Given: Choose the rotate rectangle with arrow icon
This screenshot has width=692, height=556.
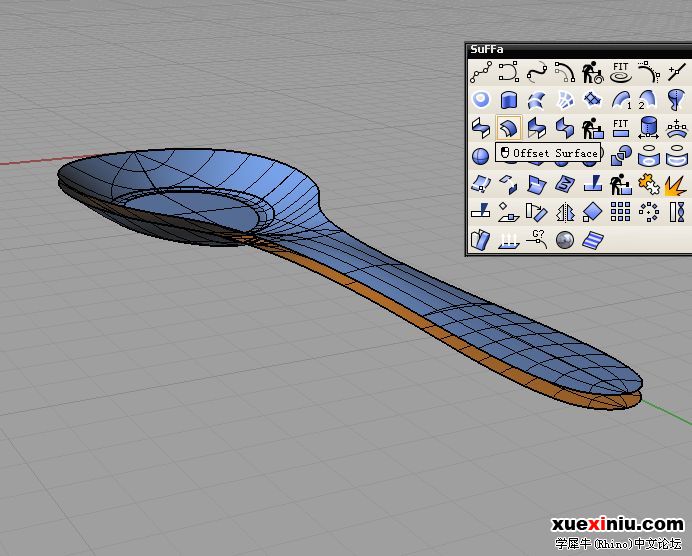Looking at the screenshot, I should click(537, 212).
